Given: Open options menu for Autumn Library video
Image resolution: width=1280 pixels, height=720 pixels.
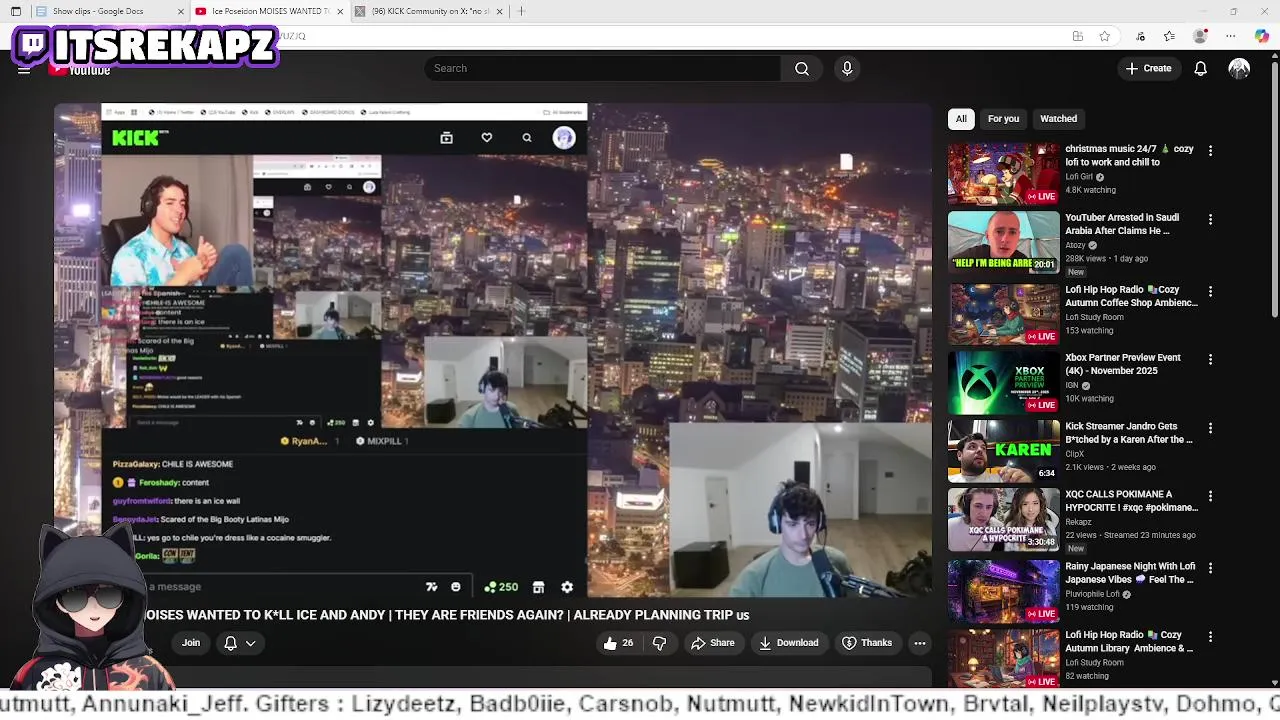Looking at the screenshot, I should pyautogui.click(x=1210, y=636).
